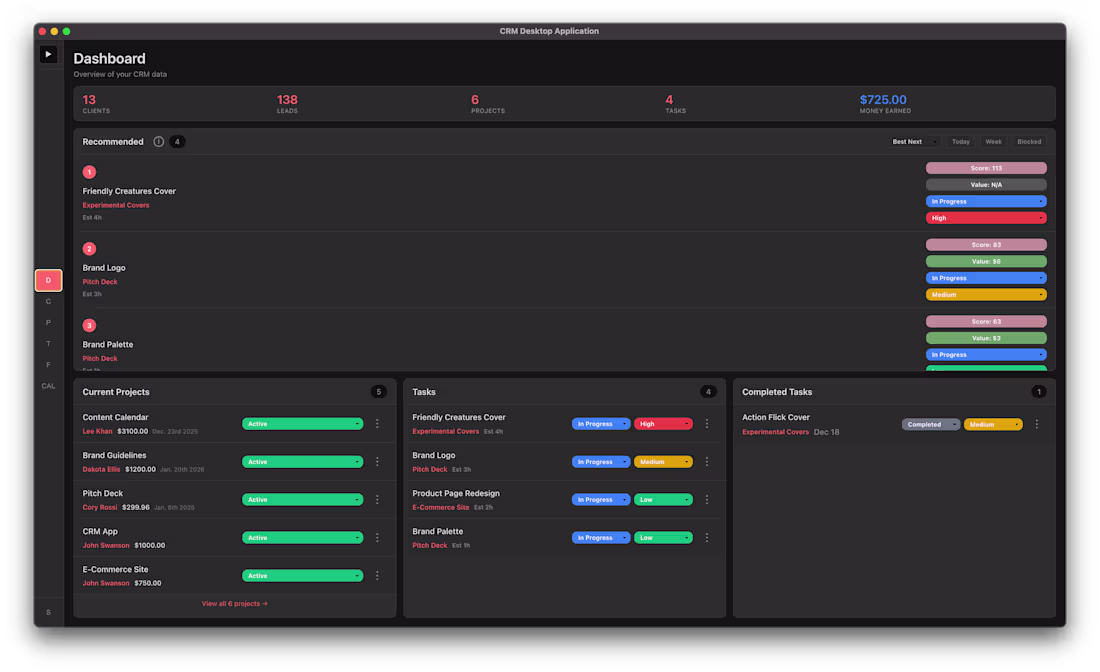Open the Active status dropdown for Content Calendar
This screenshot has height=672, width=1100.
coord(302,423)
